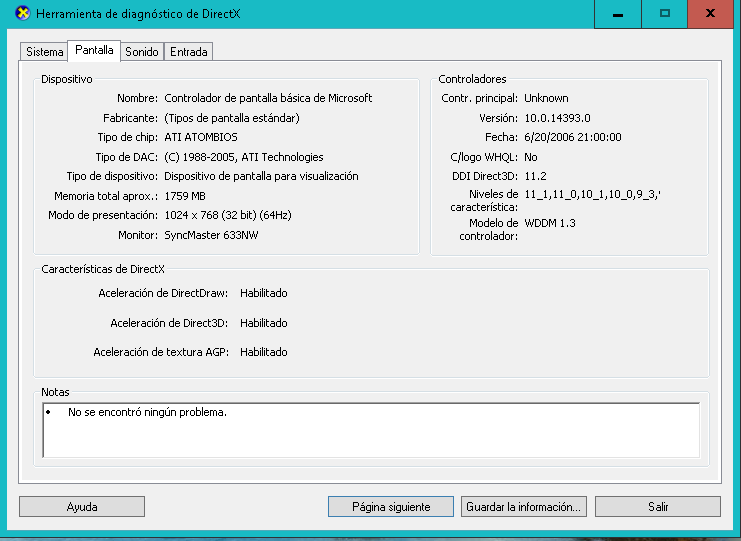Click display mode '1024 x 768 (32 bit) (64Hz)'
Image resolution: width=741 pixels, height=541 pixels.
[x=228, y=215]
